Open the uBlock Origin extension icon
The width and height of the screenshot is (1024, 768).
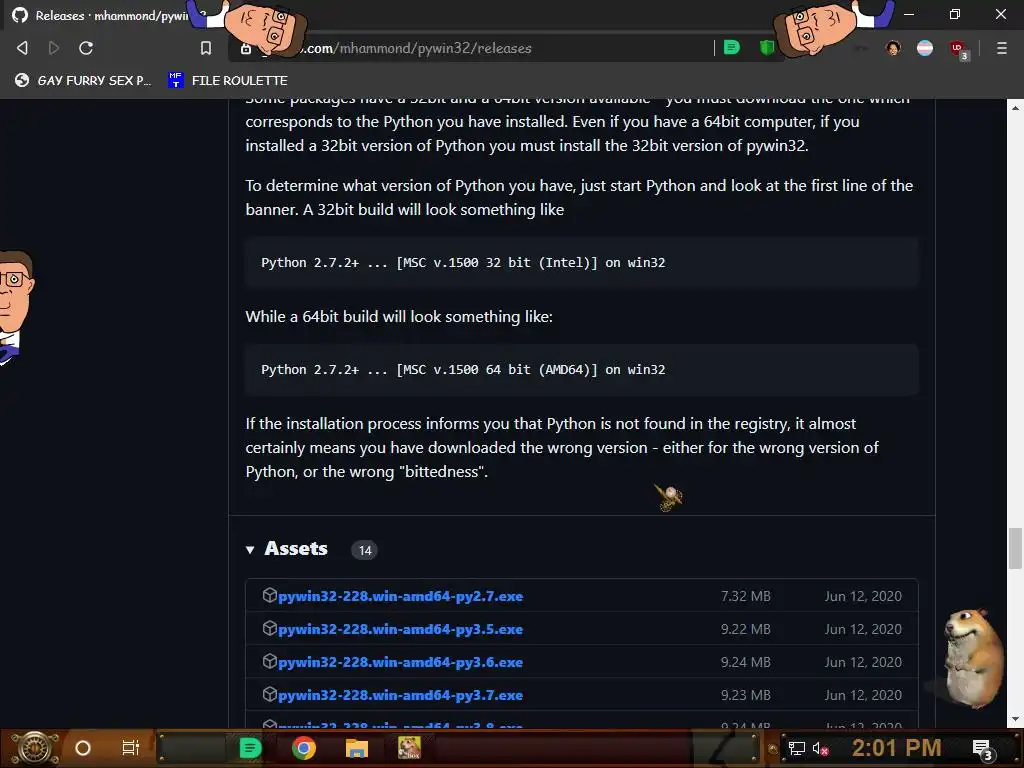958,49
